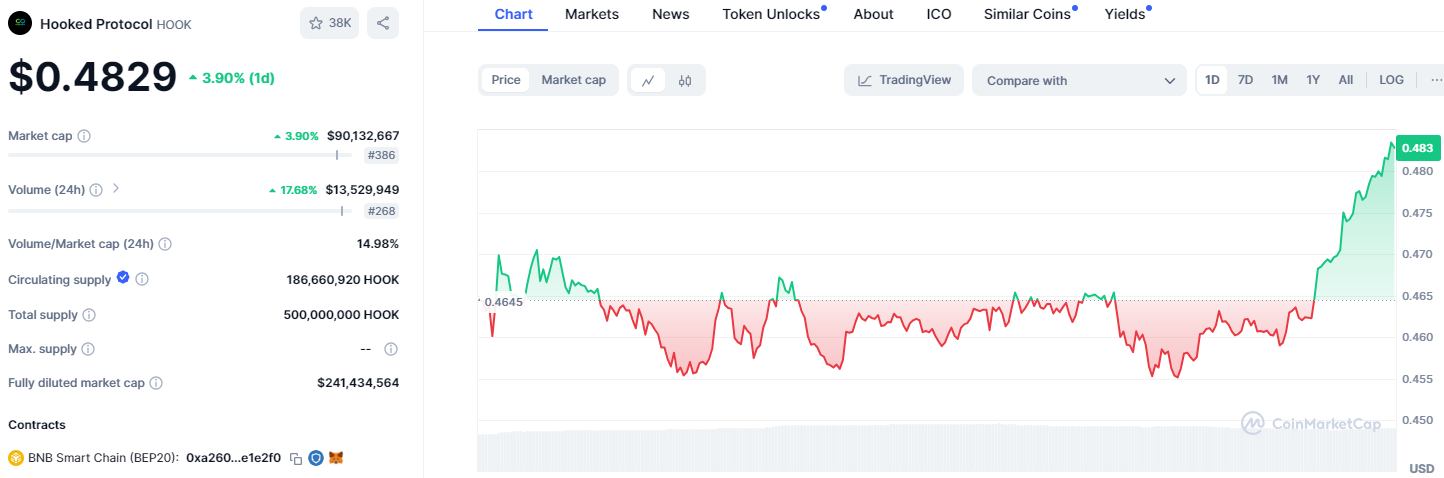Image resolution: width=1444 pixels, height=478 pixels.
Task: Open the share icon button
Action: tap(383, 23)
